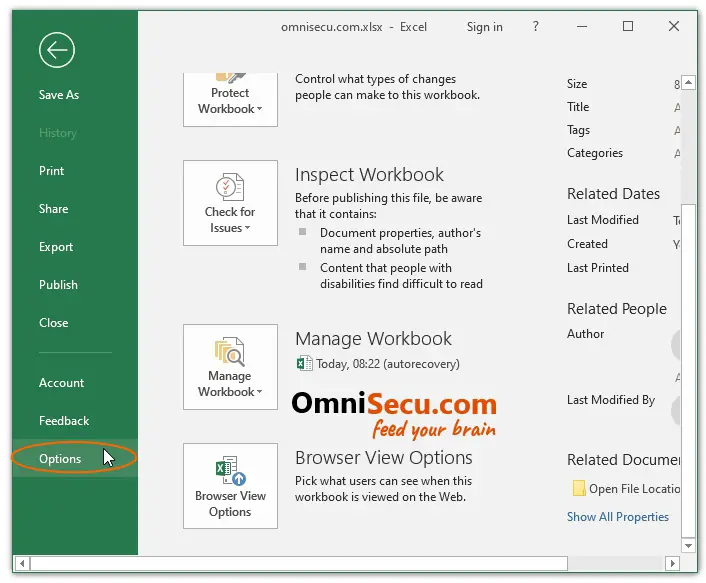Click the Manage Workbook magnifier icon
Viewport: 706px width, 583px height.
click(230, 352)
